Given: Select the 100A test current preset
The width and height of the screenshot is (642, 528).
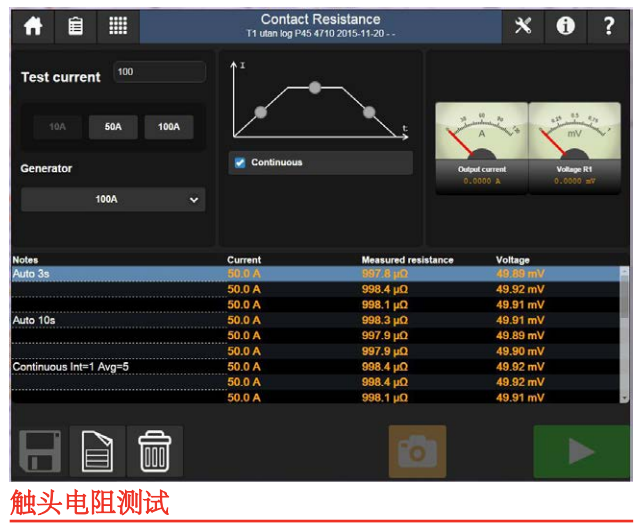Looking at the screenshot, I should pyautogui.click(x=169, y=127).
